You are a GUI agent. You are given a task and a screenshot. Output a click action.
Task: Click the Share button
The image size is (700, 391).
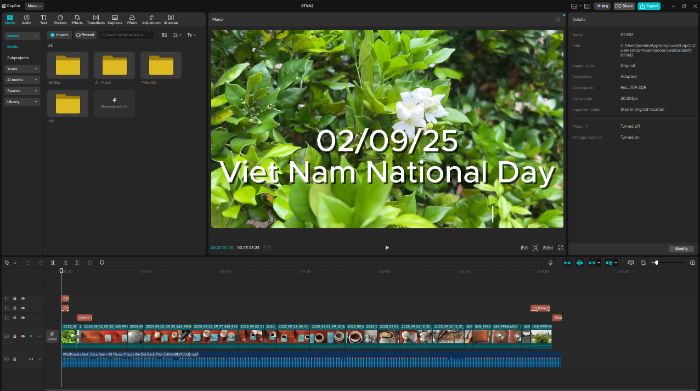(x=625, y=6)
